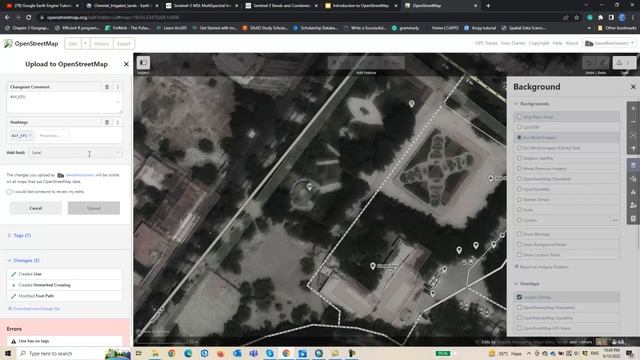Open the user account dropdown
This screenshot has height=360, width=640.
[609, 43]
